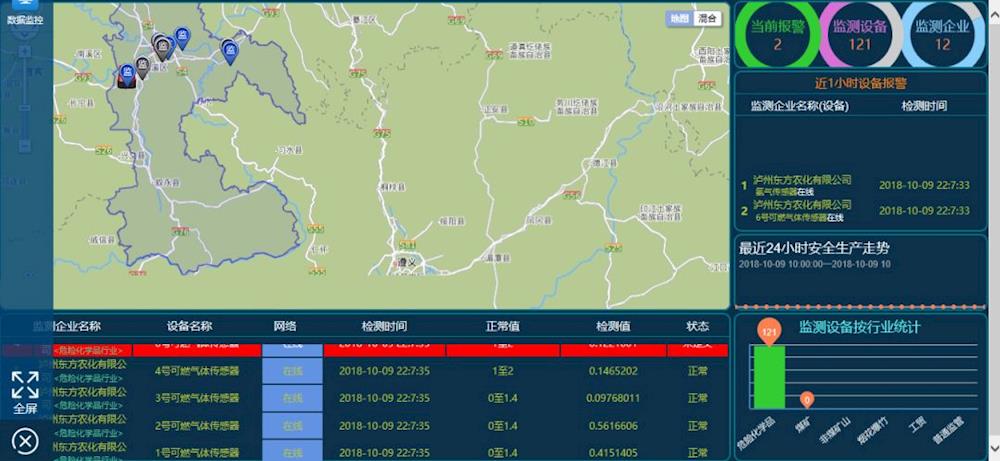Select the red highlighted alarm marker on map
1000x461 pixels.
point(126,77)
